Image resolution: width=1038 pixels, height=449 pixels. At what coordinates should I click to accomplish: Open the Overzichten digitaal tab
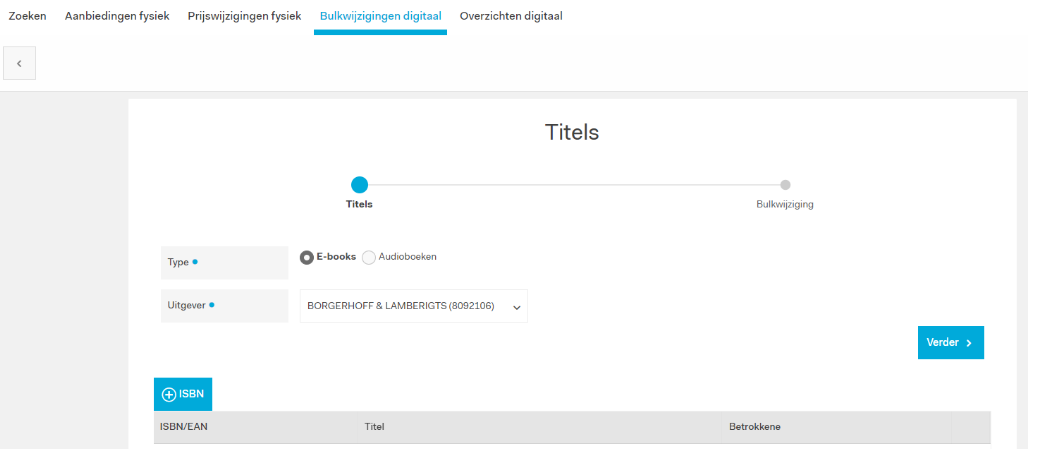click(511, 16)
